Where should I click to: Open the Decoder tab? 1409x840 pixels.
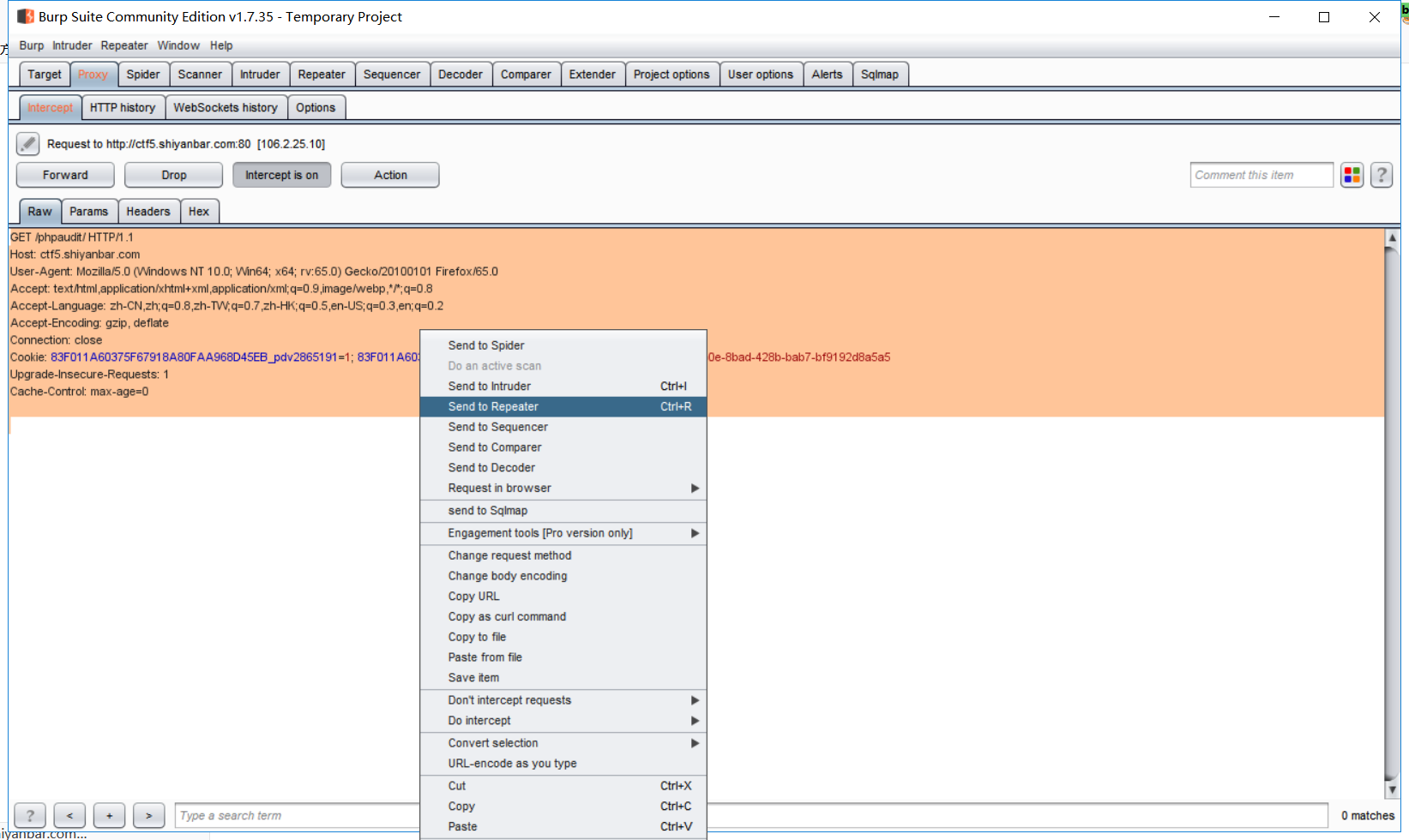461,75
